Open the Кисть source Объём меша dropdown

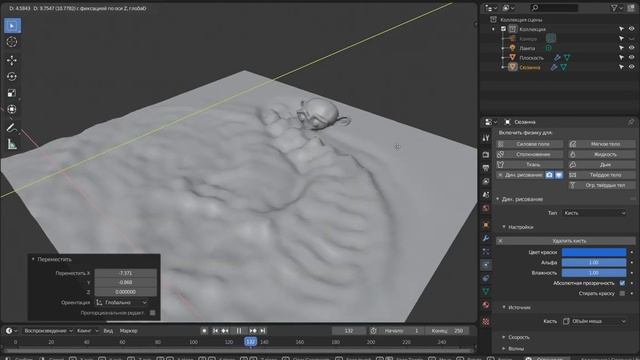point(594,321)
